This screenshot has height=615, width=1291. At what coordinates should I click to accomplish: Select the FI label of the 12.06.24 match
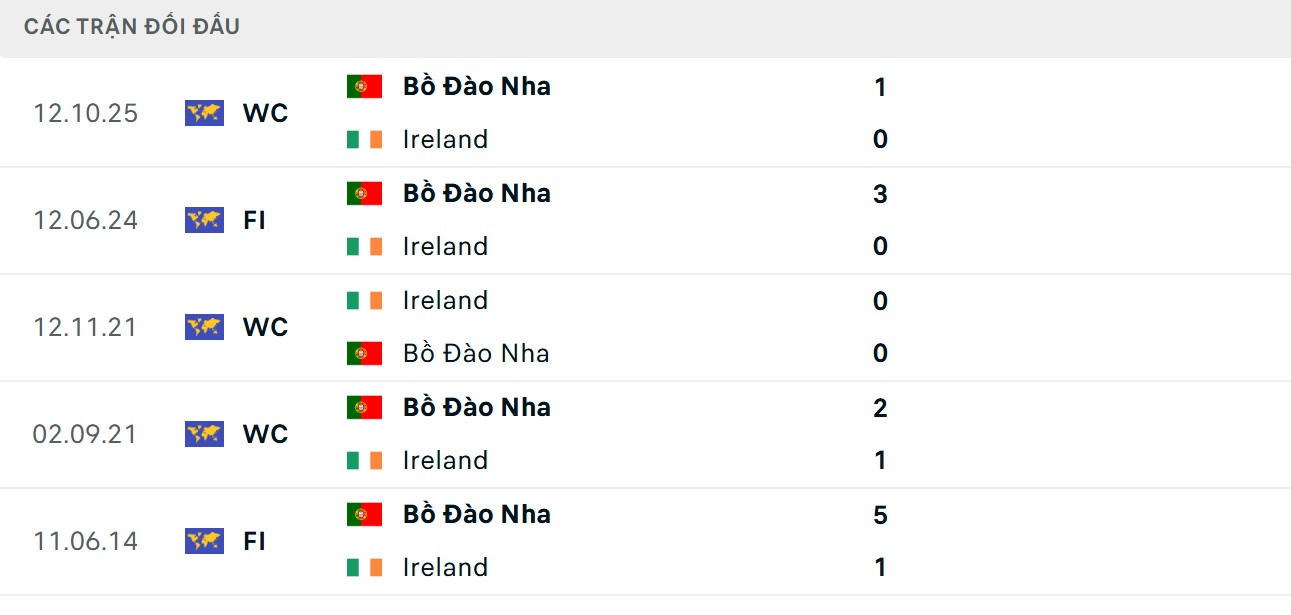click(254, 220)
